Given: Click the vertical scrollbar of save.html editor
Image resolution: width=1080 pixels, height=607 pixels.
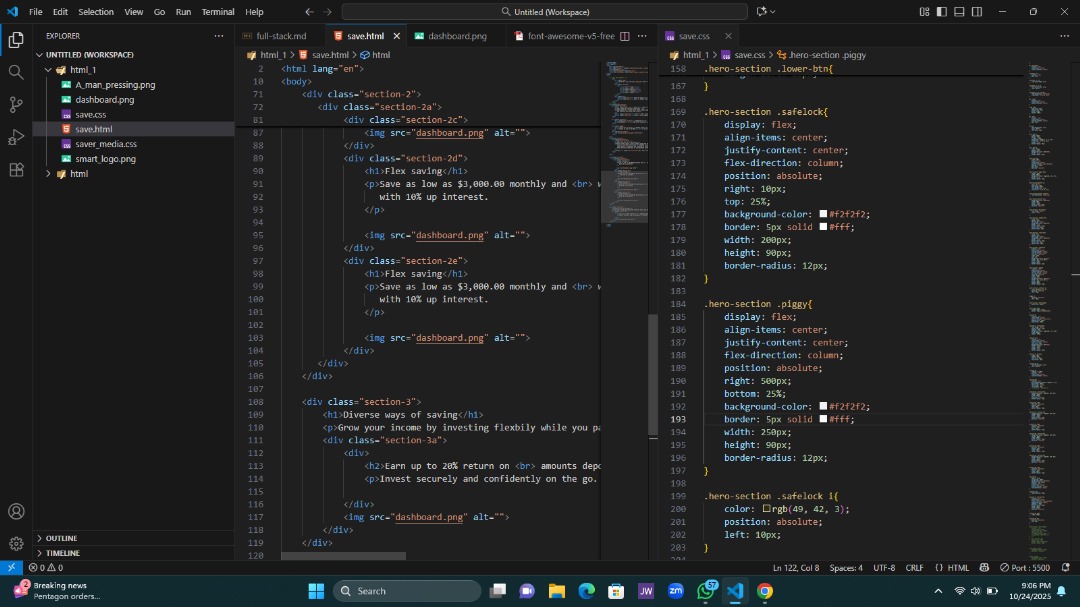Looking at the screenshot, I should (652, 375).
